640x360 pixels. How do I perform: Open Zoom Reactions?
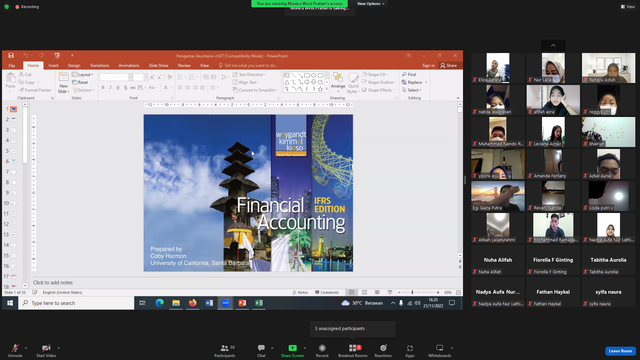tap(383, 351)
